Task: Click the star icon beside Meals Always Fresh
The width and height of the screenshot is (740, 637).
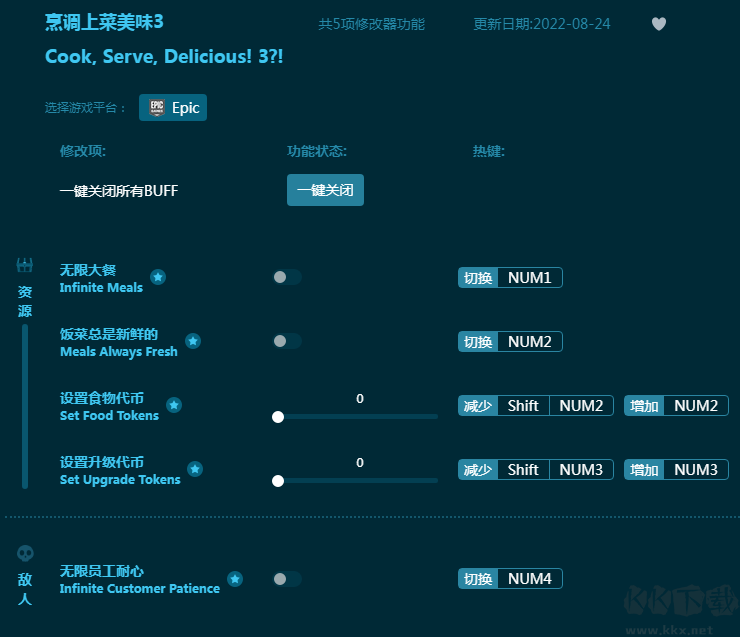Action: pos(193,341)
